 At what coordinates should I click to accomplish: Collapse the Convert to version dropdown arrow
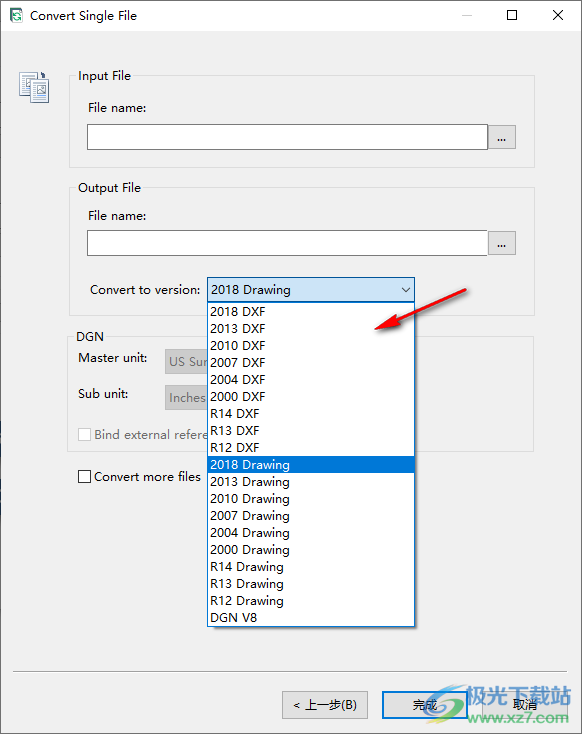[x=405, y=290]
